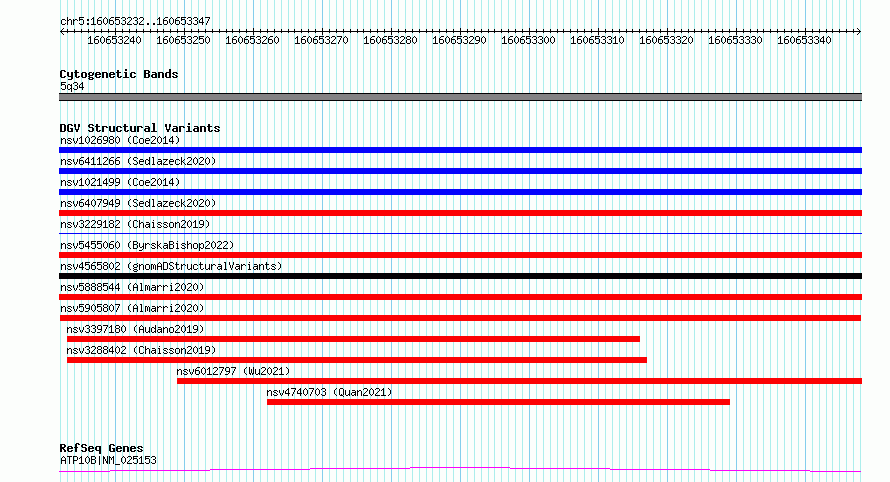Select the red bar under nsv5455060
Image resolution: width=890 pixels, height=482 pixels.
(460, 255)
